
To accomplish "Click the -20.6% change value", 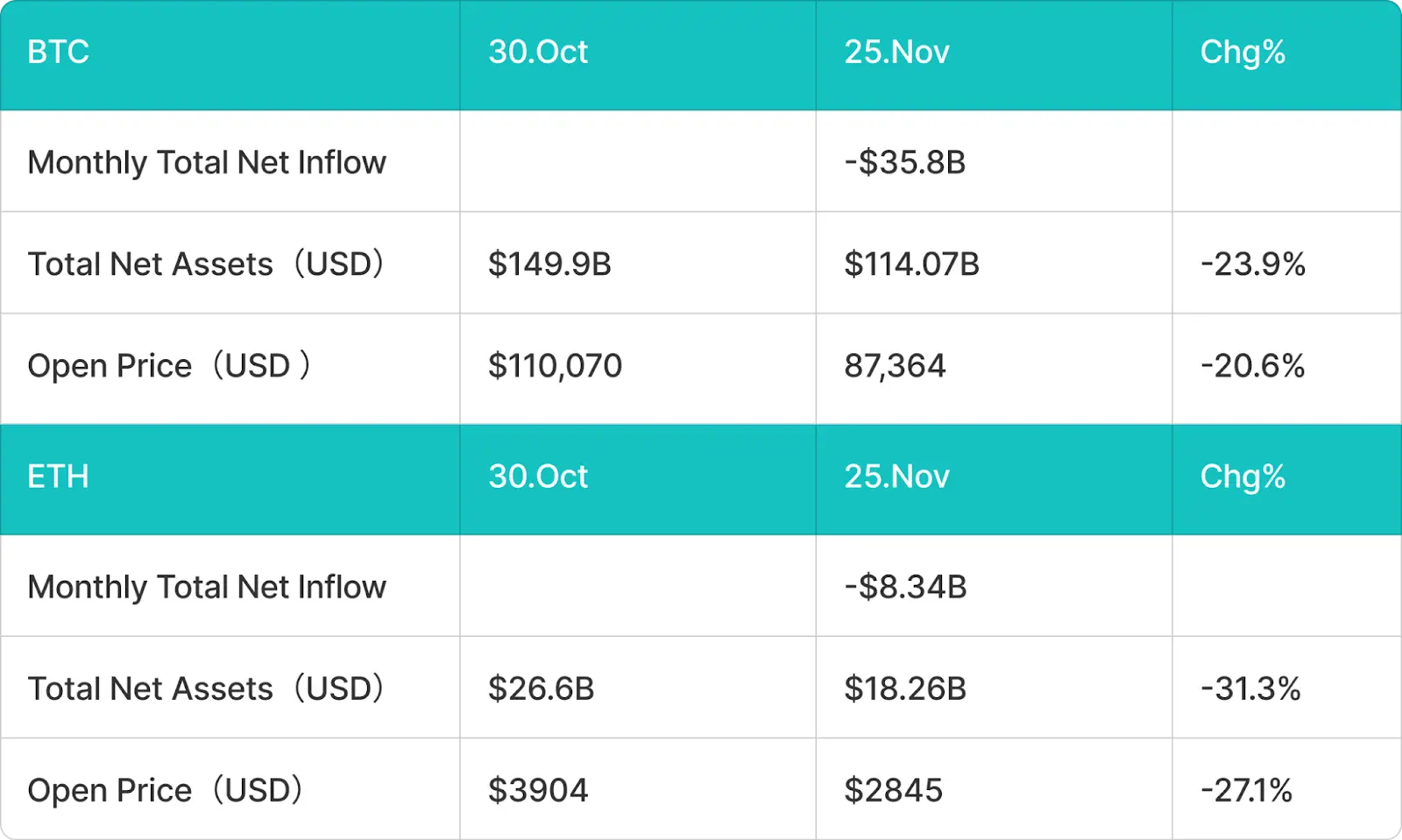I will point(1252,366).
